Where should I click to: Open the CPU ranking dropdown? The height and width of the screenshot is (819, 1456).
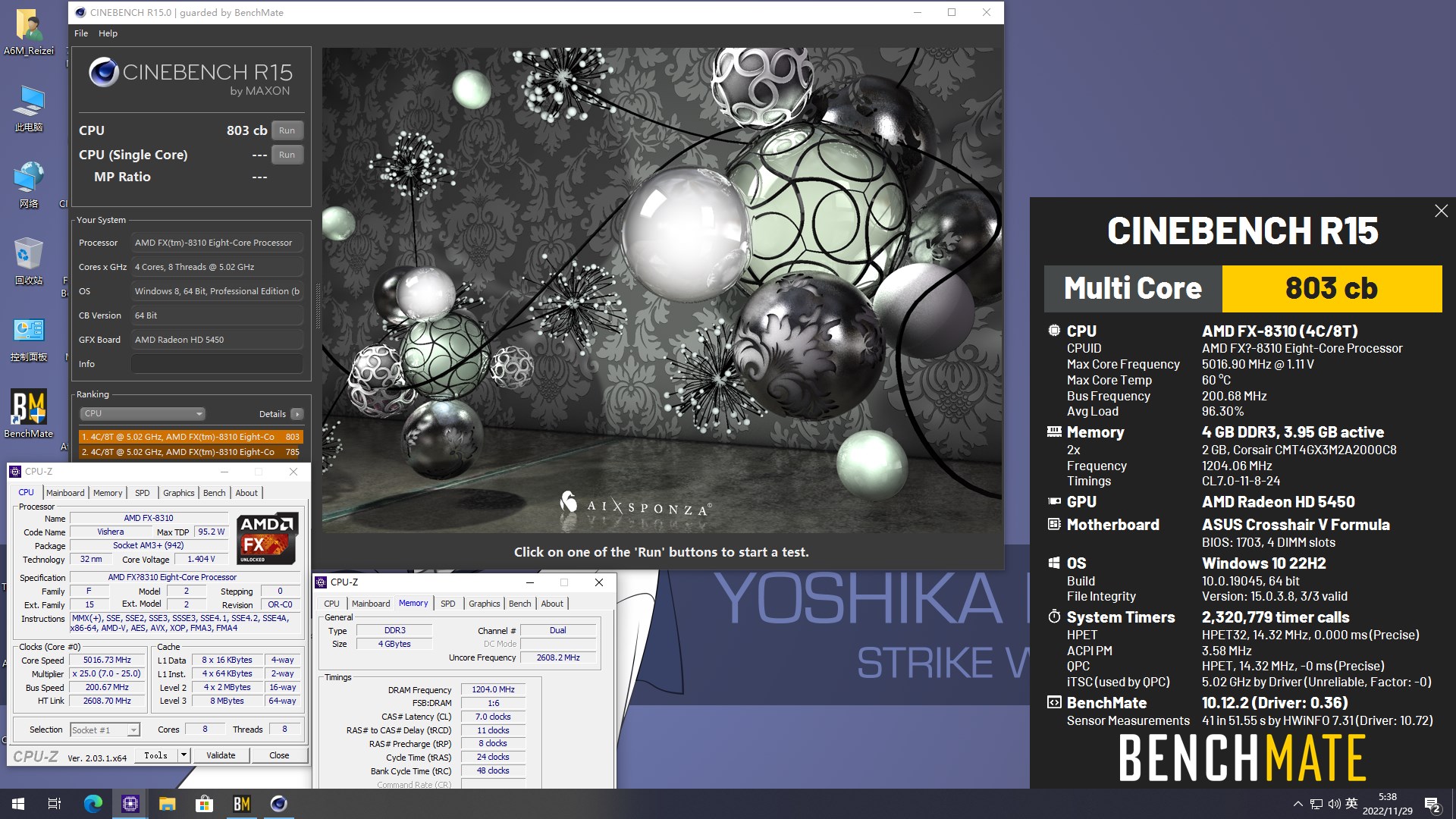(143, 414)
